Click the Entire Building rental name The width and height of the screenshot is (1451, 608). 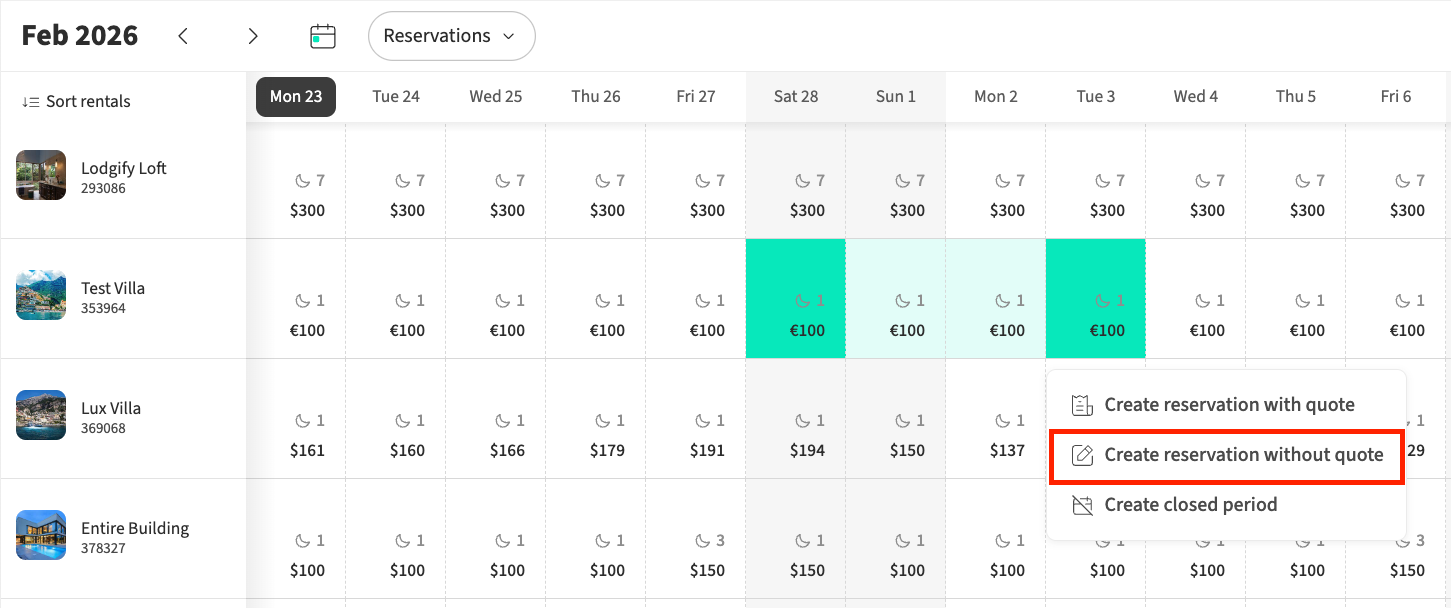(135, 528)
